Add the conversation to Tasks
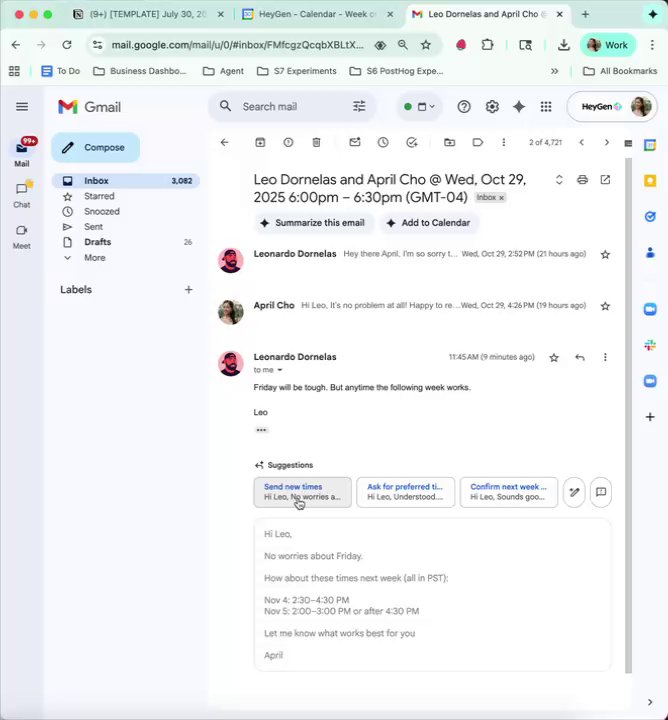Viewport: 668px width, 720px height. (412, 142)
